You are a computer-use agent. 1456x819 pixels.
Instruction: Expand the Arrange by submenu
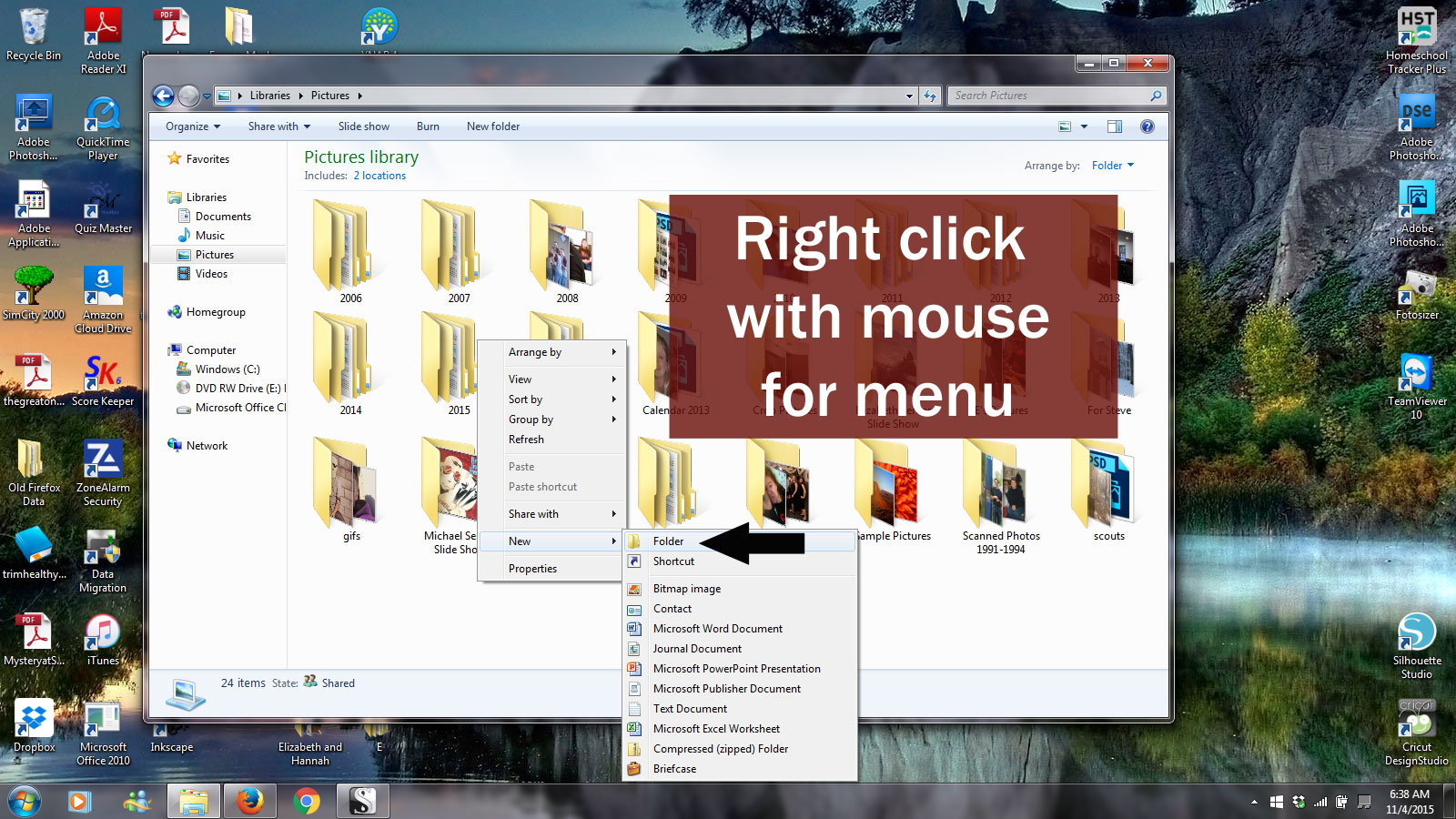553,352
